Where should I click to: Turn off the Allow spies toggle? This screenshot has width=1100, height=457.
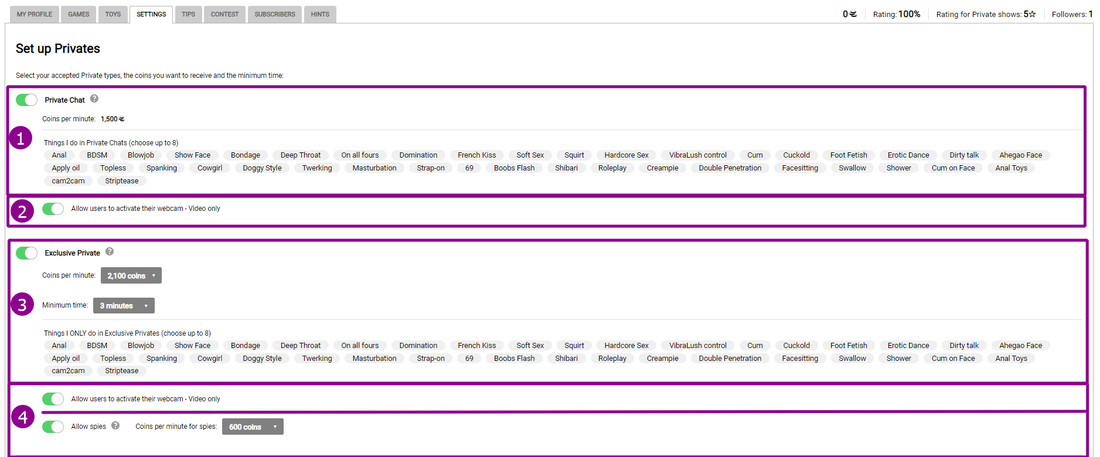(x=53, y=426)
